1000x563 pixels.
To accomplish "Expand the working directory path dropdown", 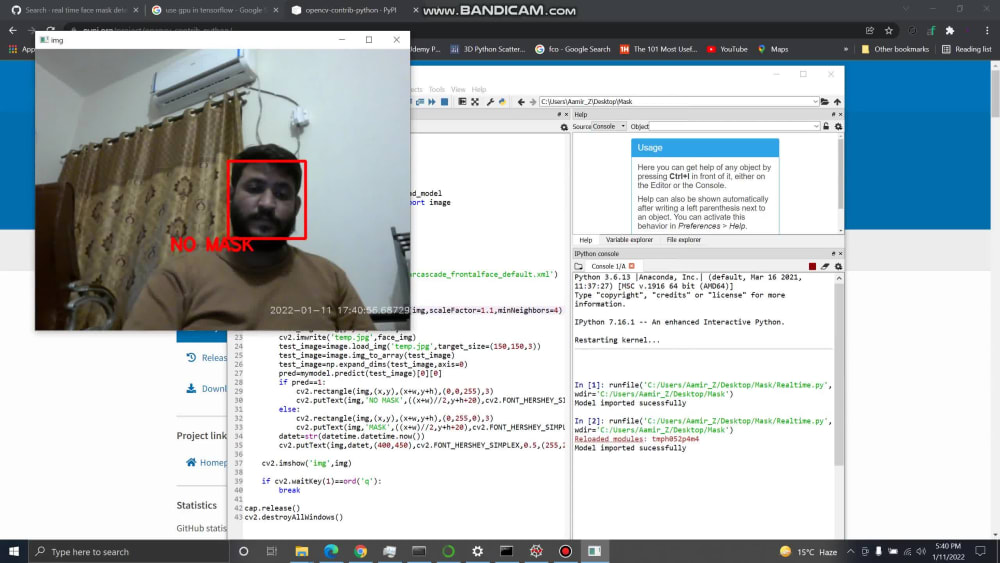I will coord(814,101).
